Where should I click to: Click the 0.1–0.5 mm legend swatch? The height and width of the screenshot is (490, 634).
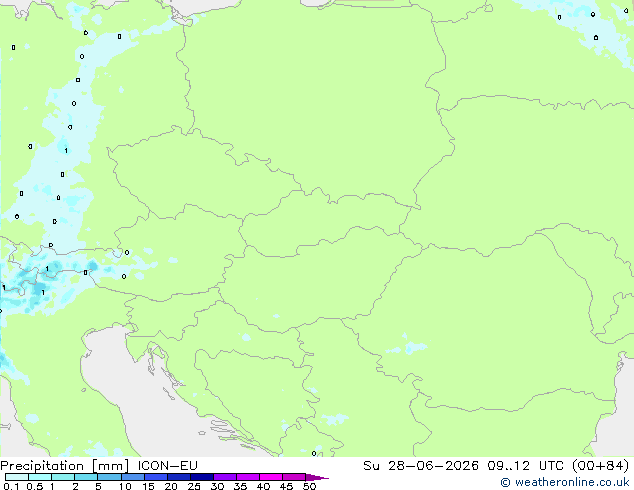(x=17, y=477)
